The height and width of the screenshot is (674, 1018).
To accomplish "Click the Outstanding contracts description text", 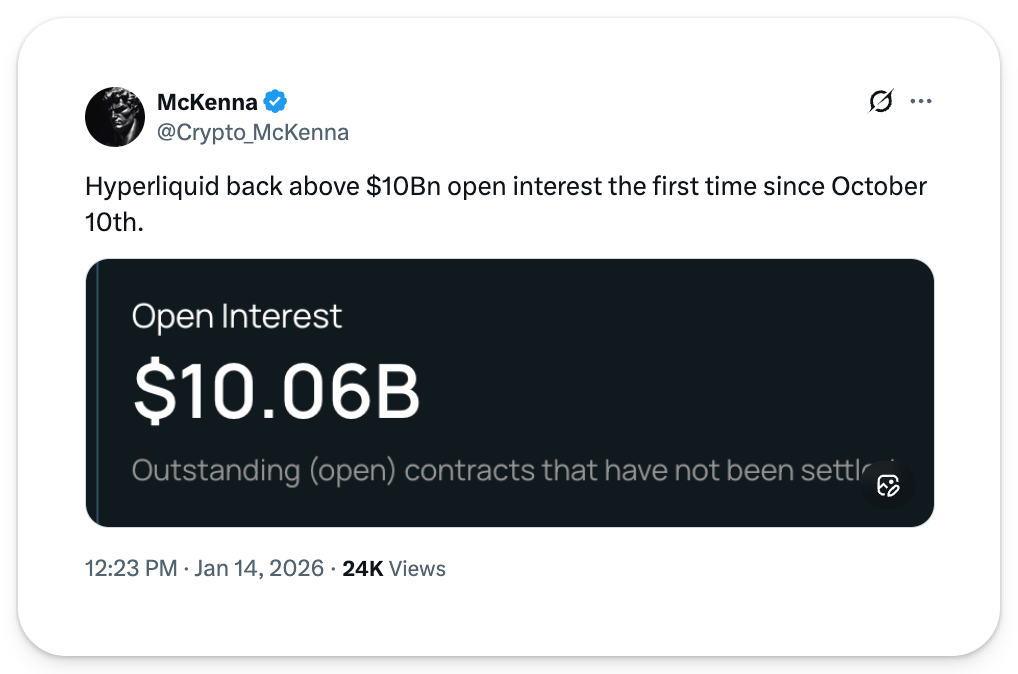I will 500,470.
